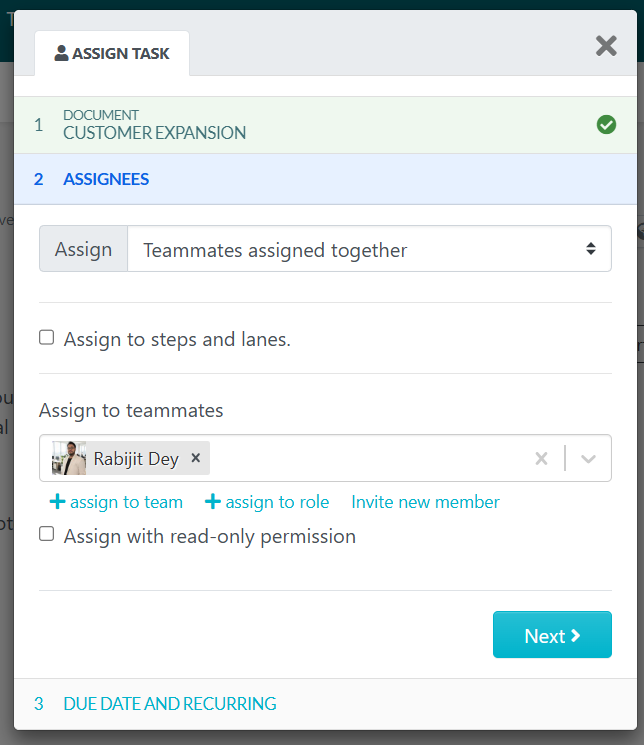Click Invite new member link

[425, 502]
